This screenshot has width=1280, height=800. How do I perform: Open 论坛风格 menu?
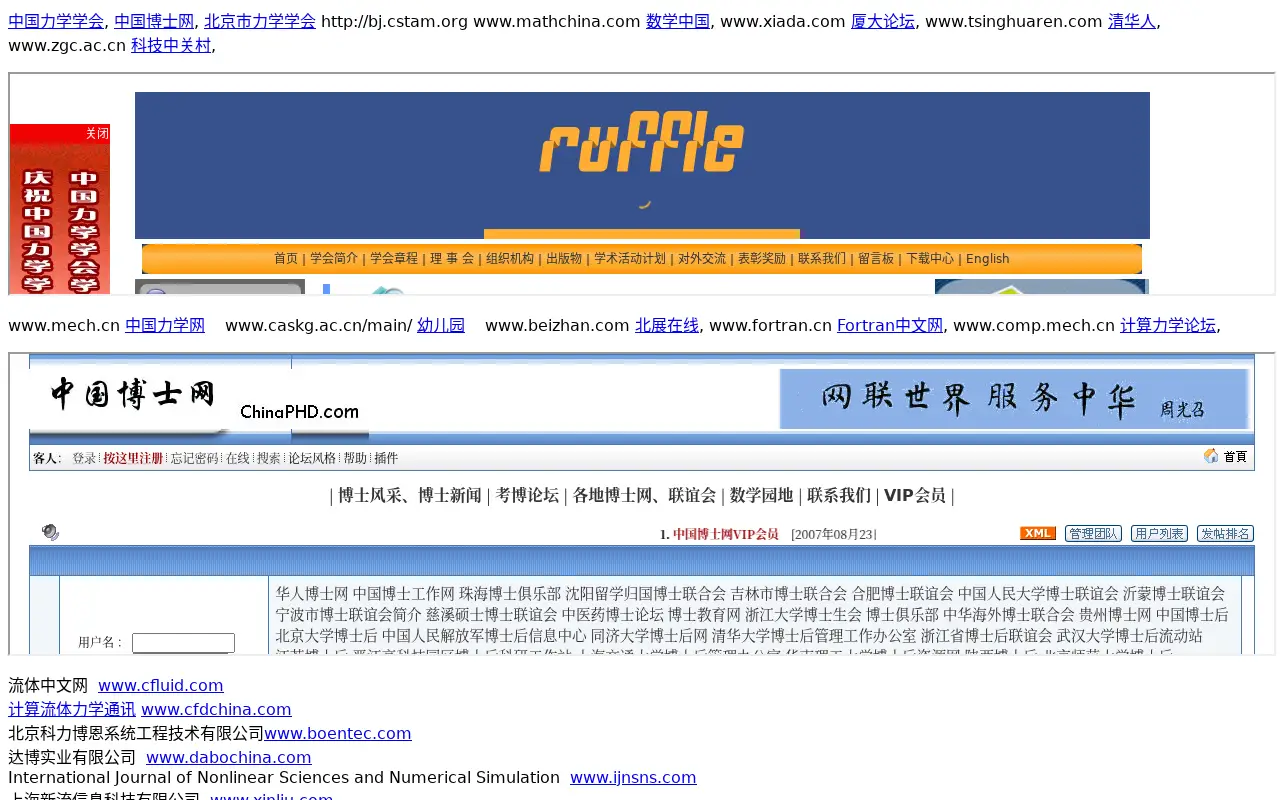[312, 458]
